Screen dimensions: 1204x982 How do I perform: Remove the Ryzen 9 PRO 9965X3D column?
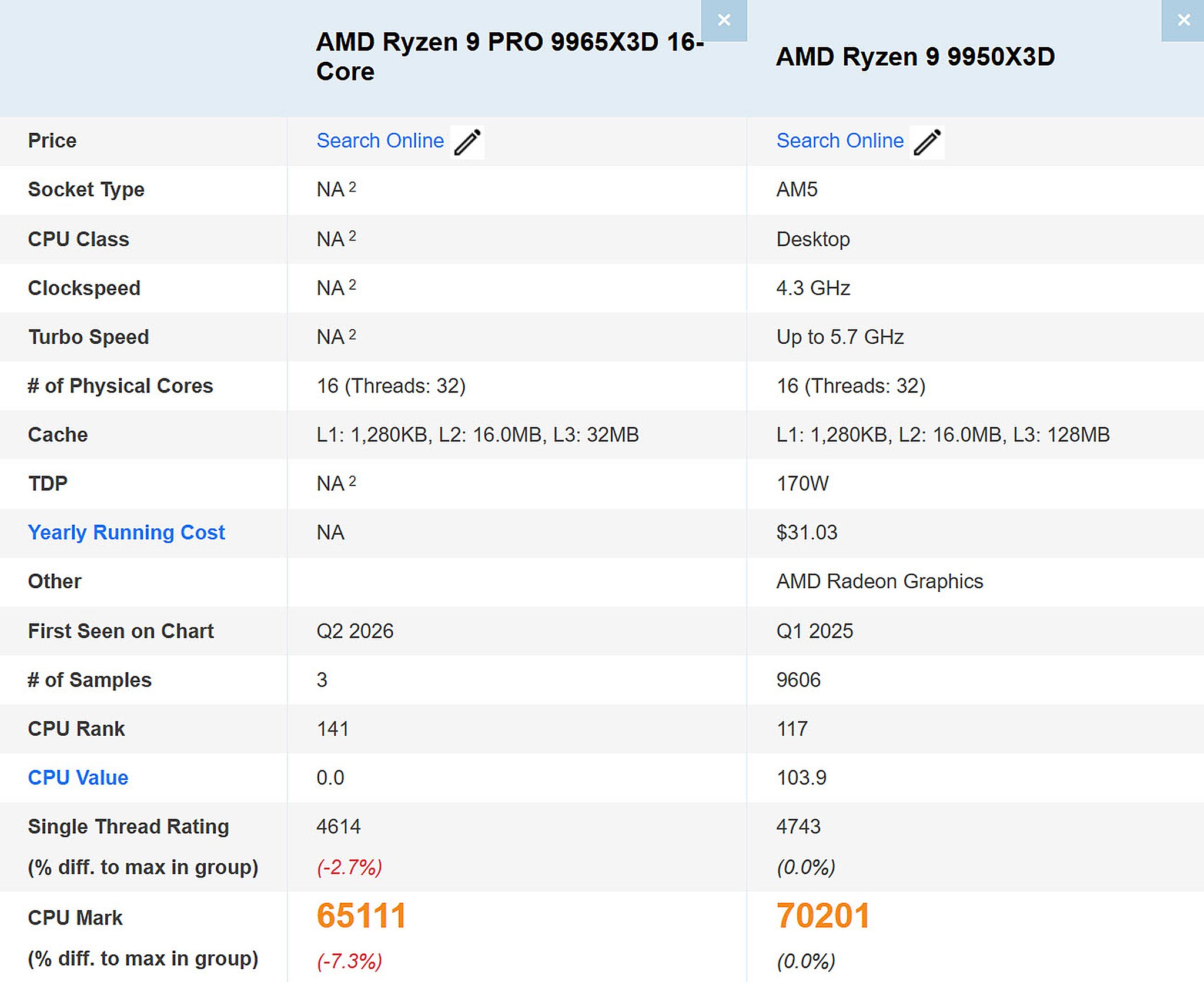click(x=724, y=21)
